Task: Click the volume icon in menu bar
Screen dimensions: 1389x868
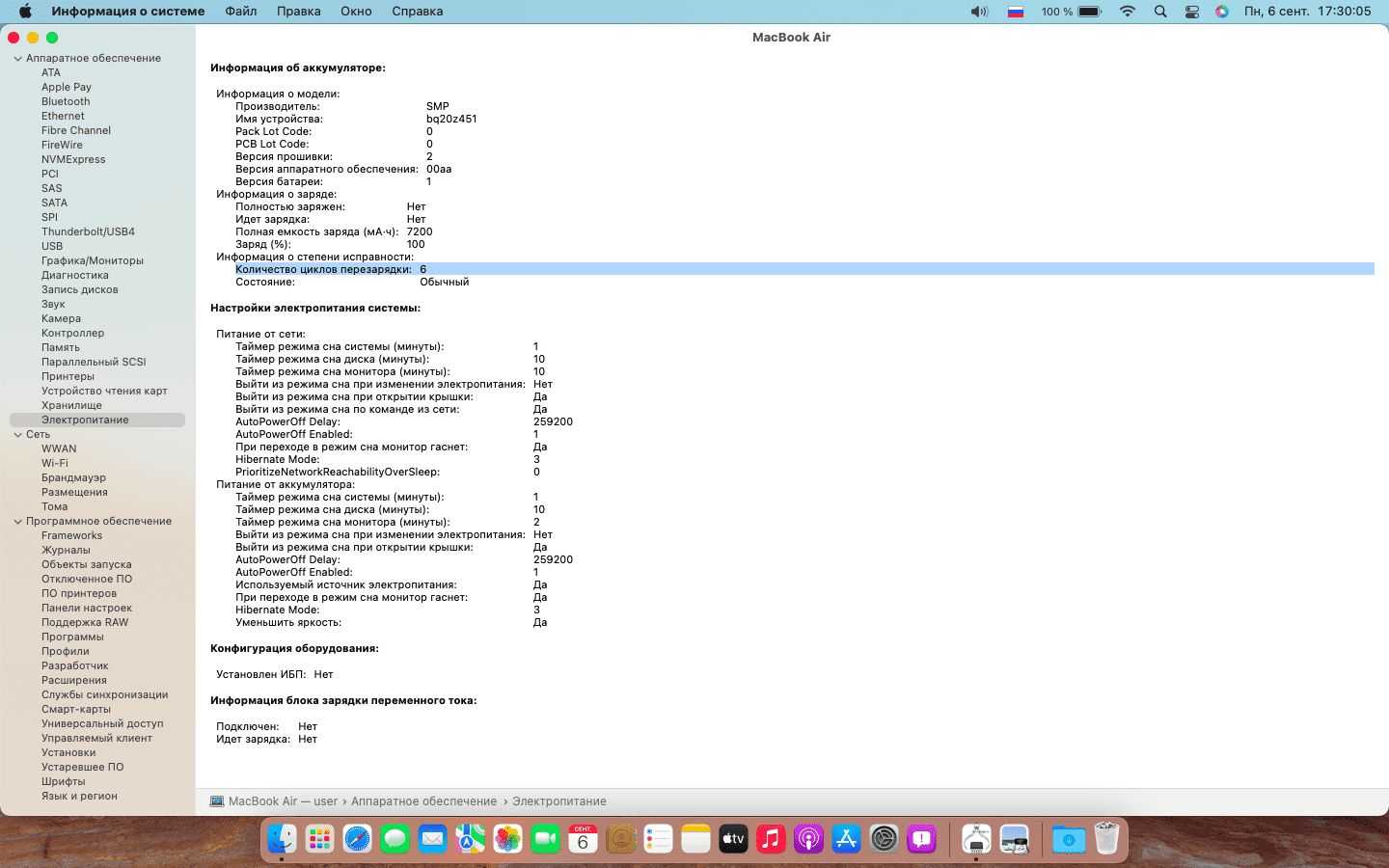Action: click(x=979, y=12)
